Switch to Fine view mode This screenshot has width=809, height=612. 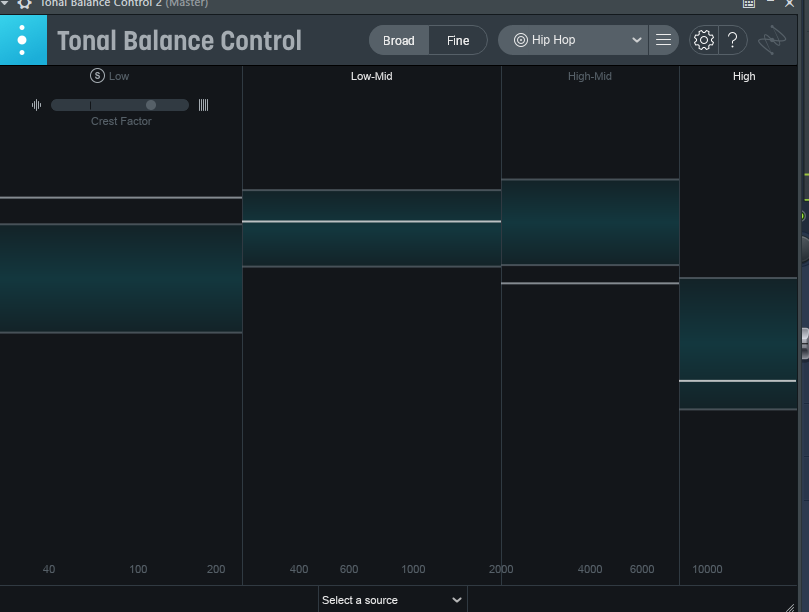[458, 40]
